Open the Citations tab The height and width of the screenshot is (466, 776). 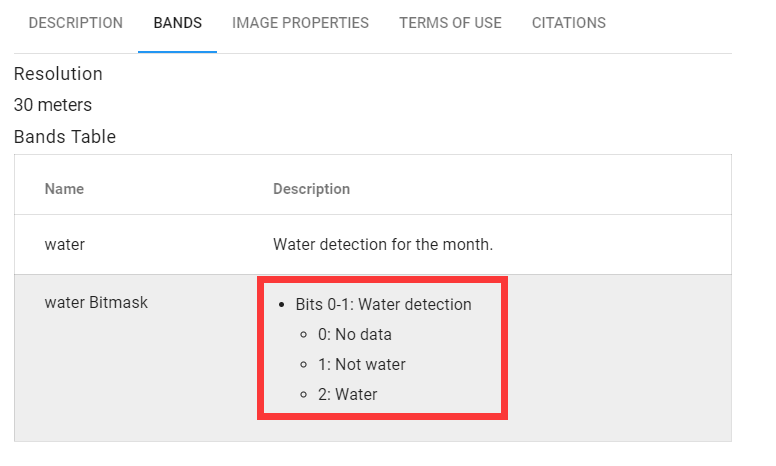(x=569, y=23)
